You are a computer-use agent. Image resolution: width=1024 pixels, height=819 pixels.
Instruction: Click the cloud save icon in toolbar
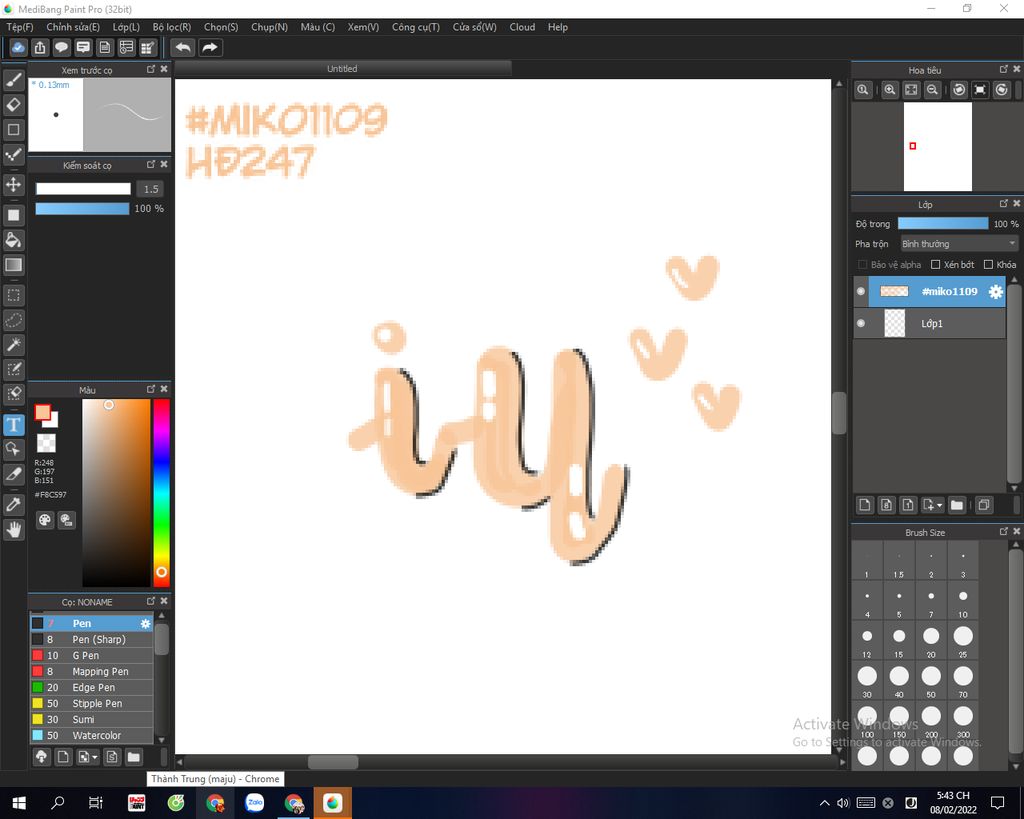pyautogui.click(x=18, y=47)
